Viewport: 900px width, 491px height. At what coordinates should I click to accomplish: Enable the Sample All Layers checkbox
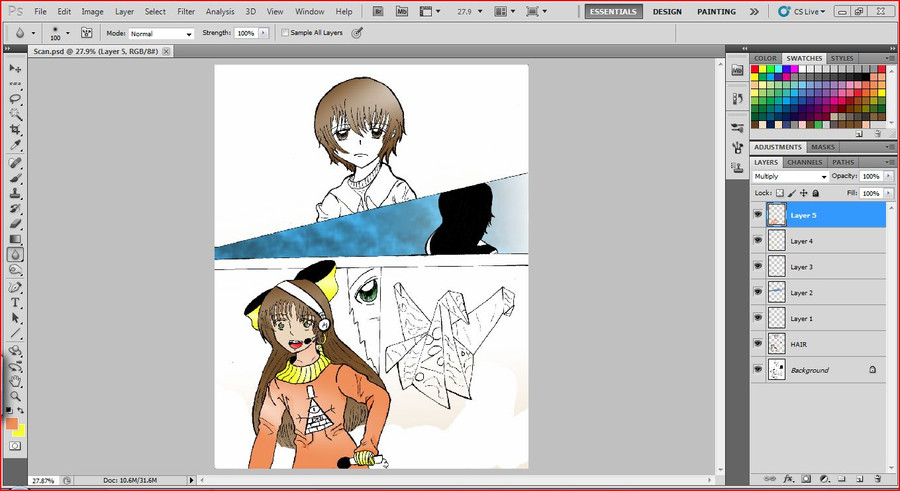click(285, 33)
